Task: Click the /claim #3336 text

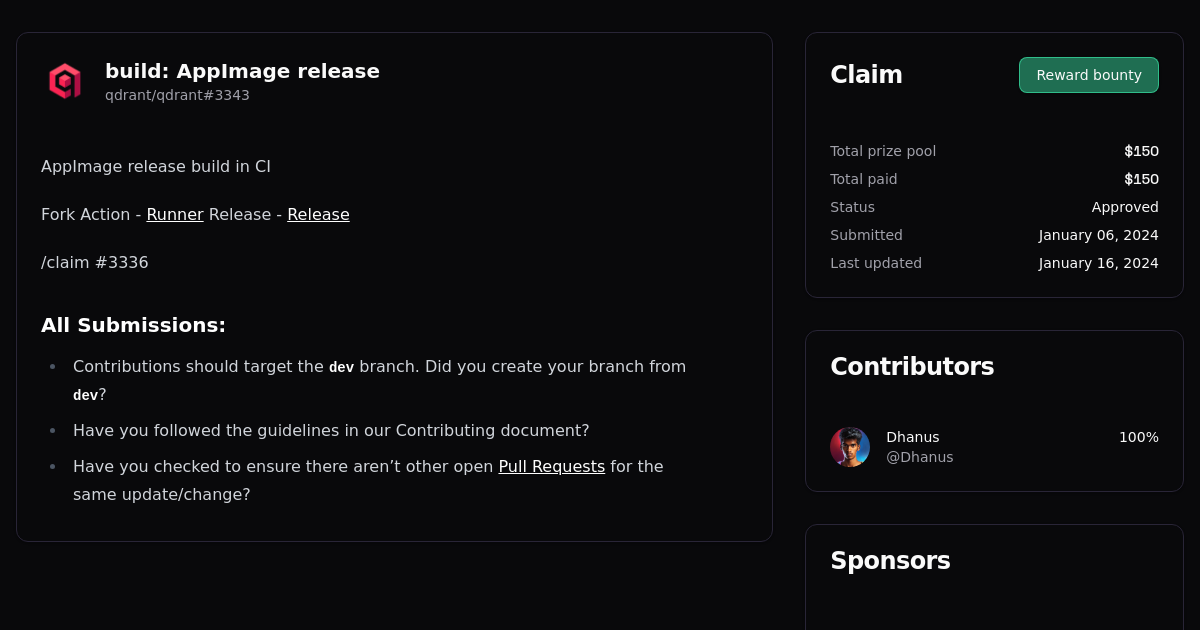Action: click(x=95, y=262)
